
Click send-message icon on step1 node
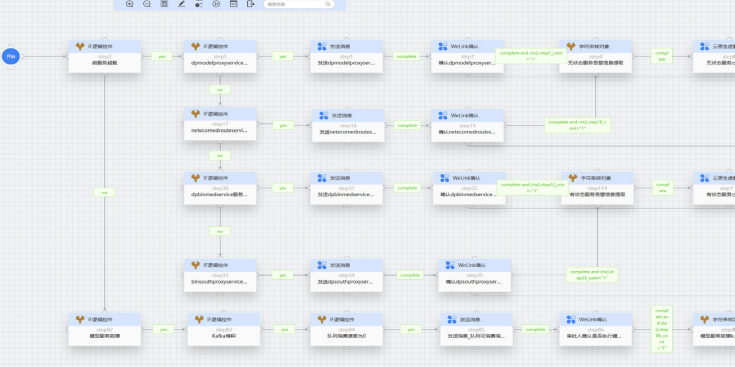(322, 46)
